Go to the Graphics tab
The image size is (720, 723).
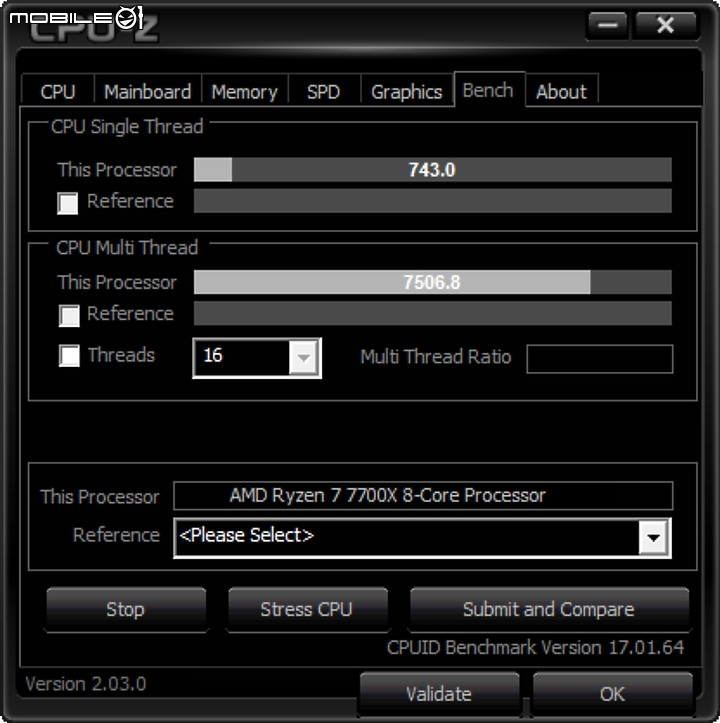407,91
